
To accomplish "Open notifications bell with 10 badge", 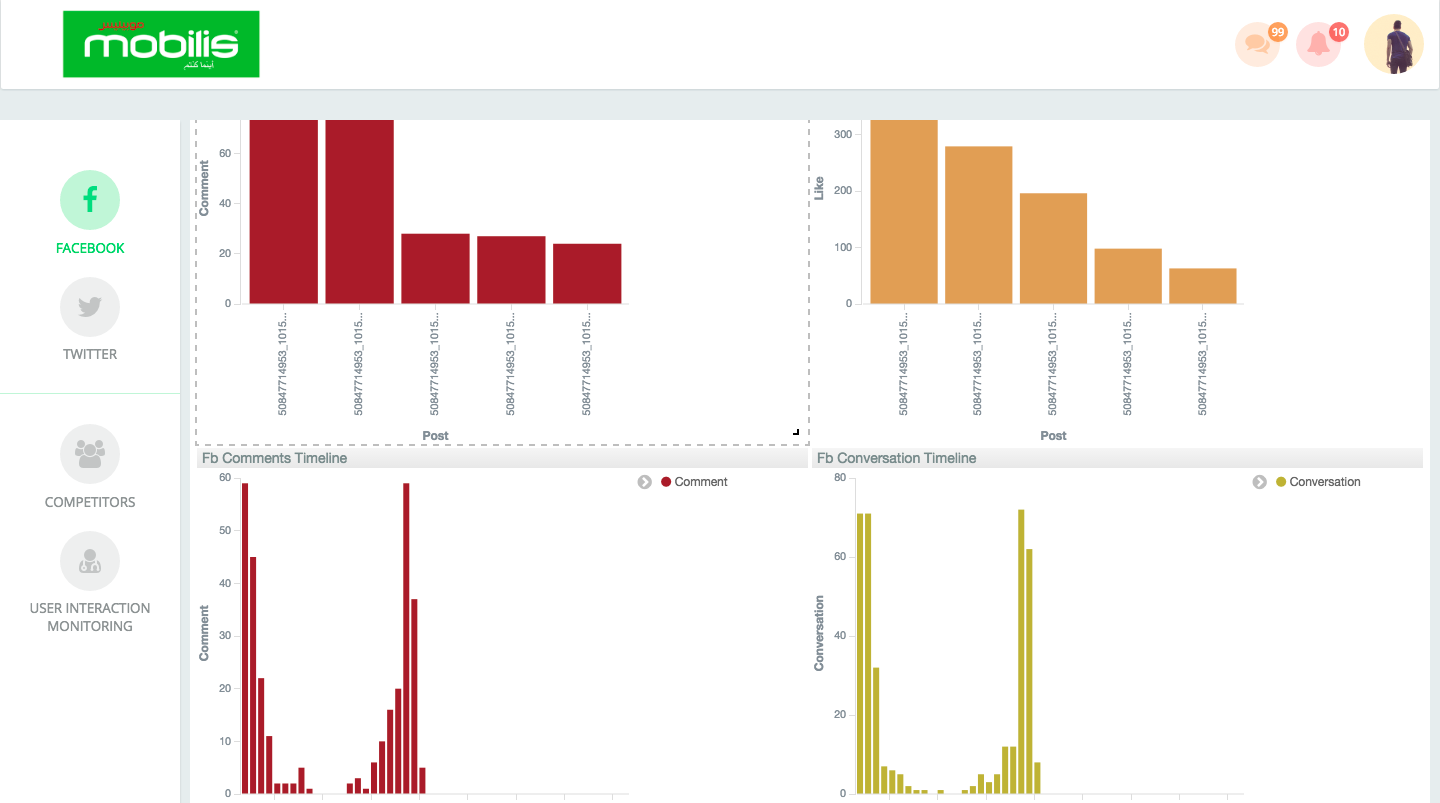I will [1320, 44].
